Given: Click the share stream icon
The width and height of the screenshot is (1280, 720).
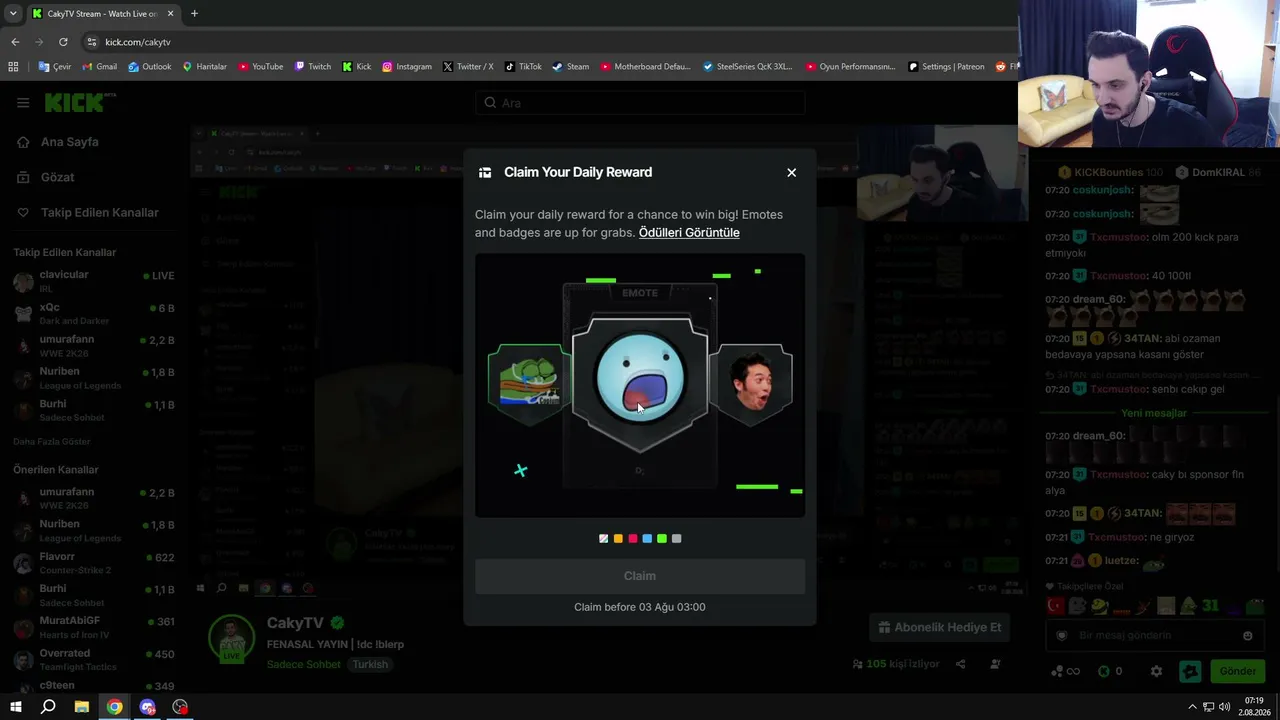Looking at the screenshot, I should pos(961,664).
